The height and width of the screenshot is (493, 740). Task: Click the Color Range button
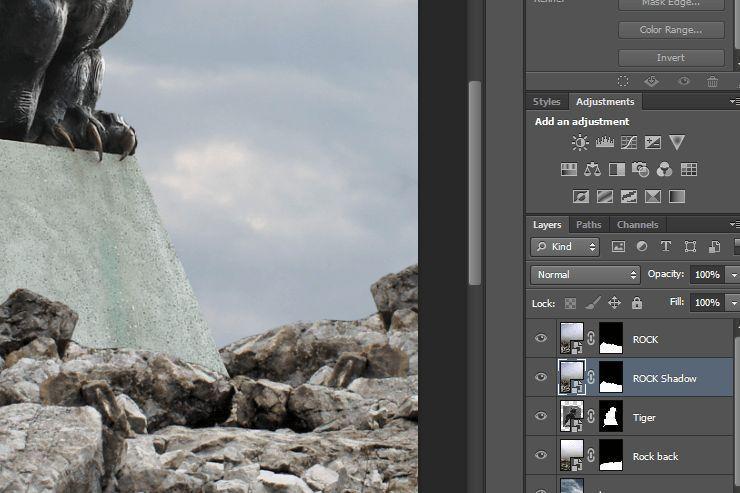click(x=670, y=30)
